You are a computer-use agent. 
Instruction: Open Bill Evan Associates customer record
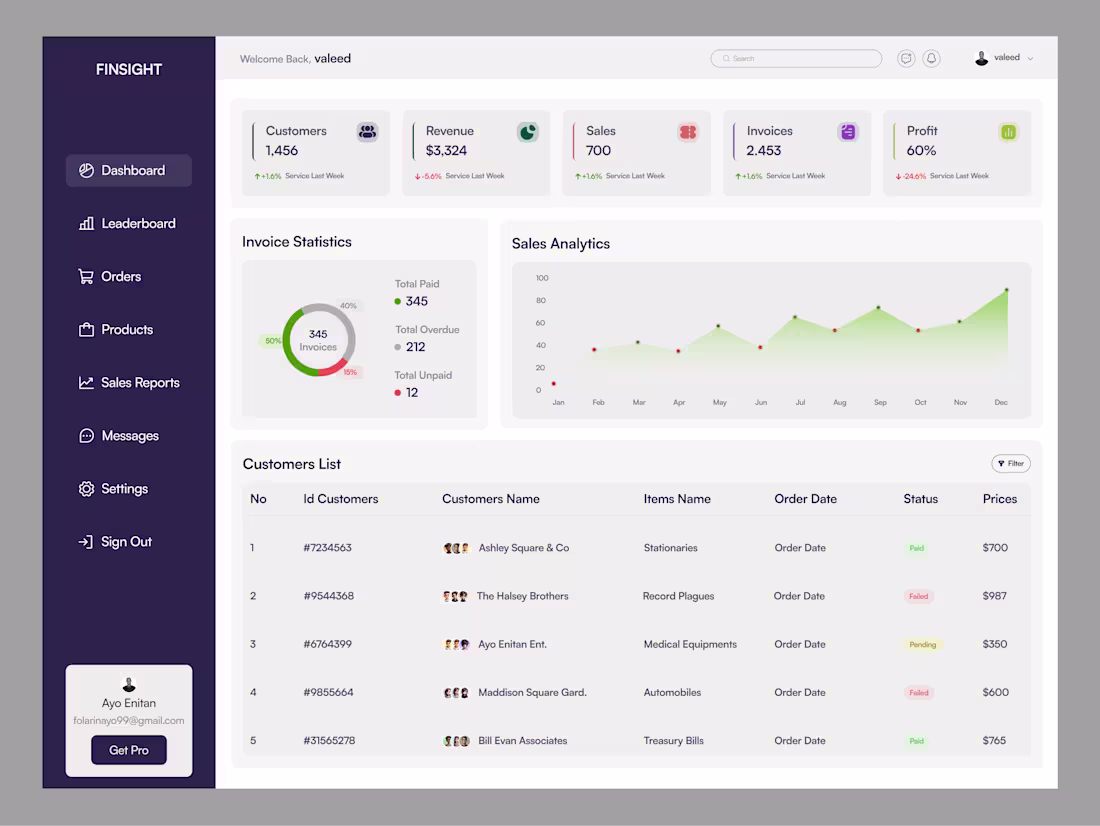tap(523, 740)
